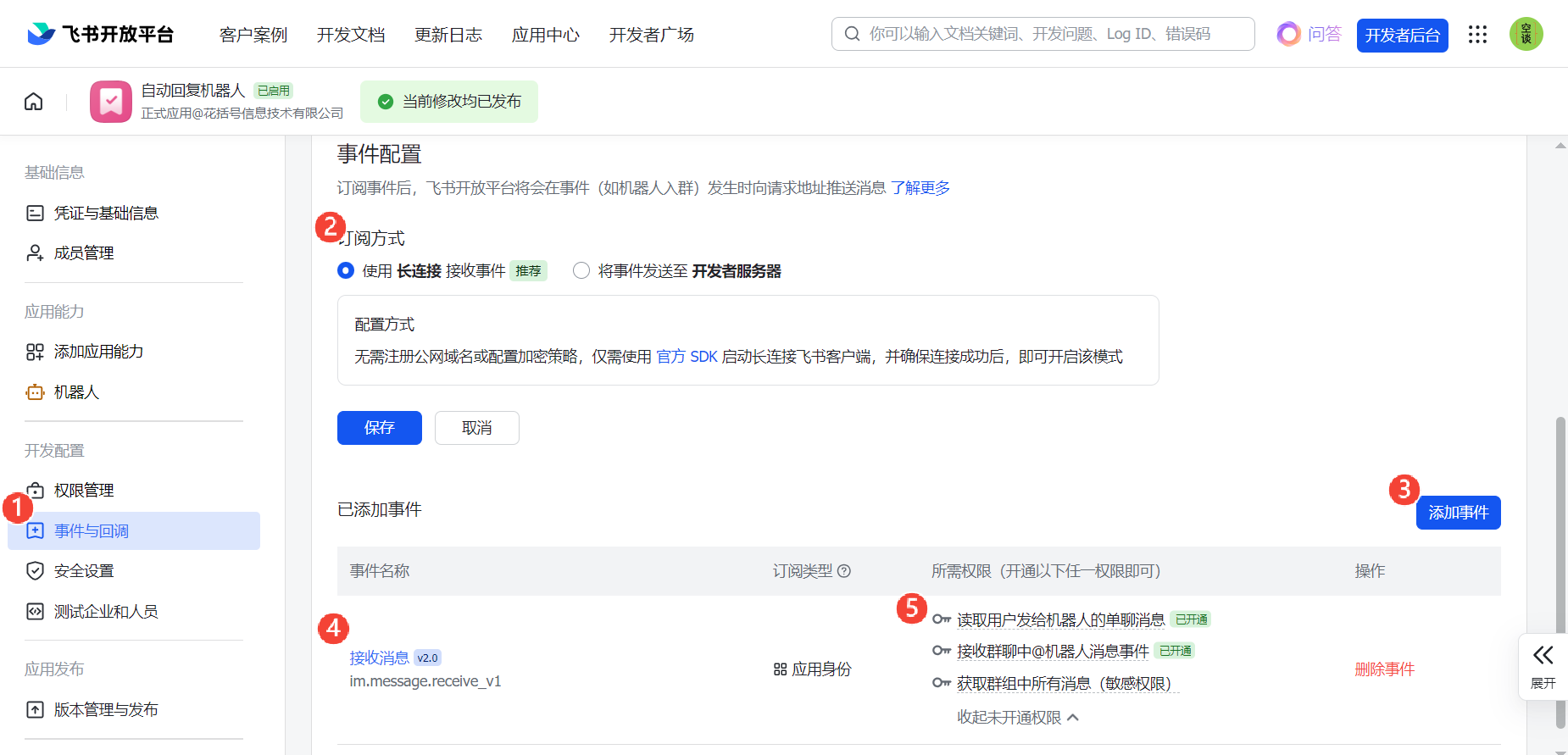This screenshot has height=755, width=1568.
Task: Click the home icon in breadcrumb bar
Action: coord(34,102)
